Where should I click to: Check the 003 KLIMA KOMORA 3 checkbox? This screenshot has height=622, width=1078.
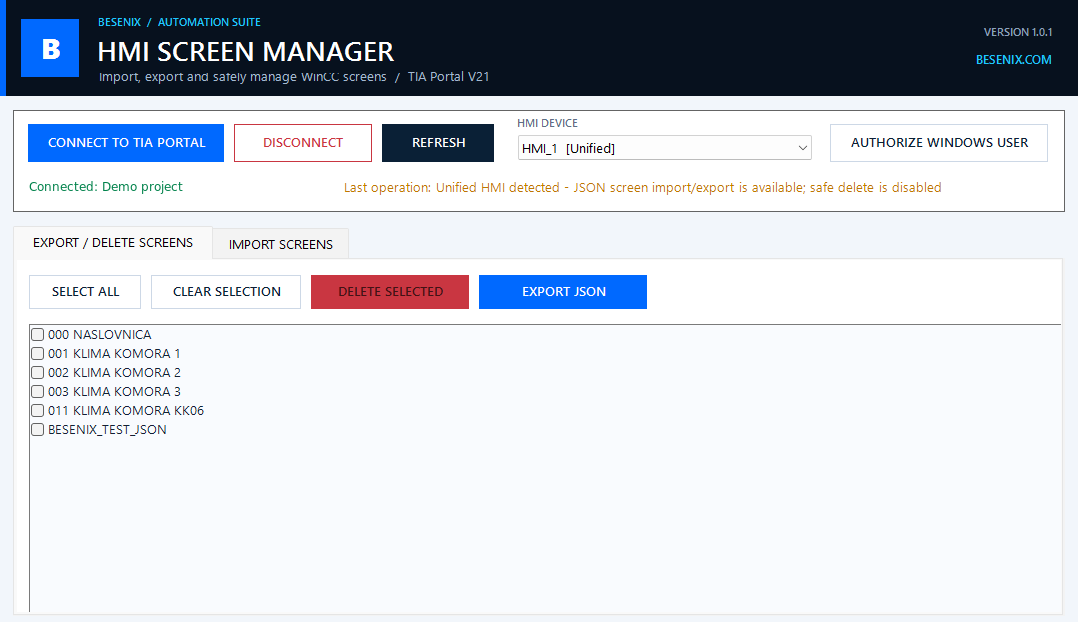click(38, 392)
